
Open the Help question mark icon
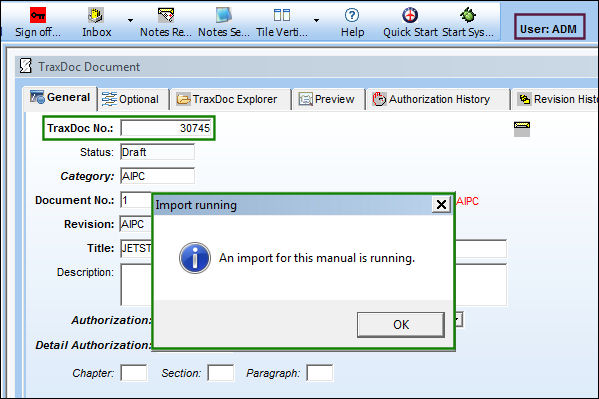pos(352,15)
